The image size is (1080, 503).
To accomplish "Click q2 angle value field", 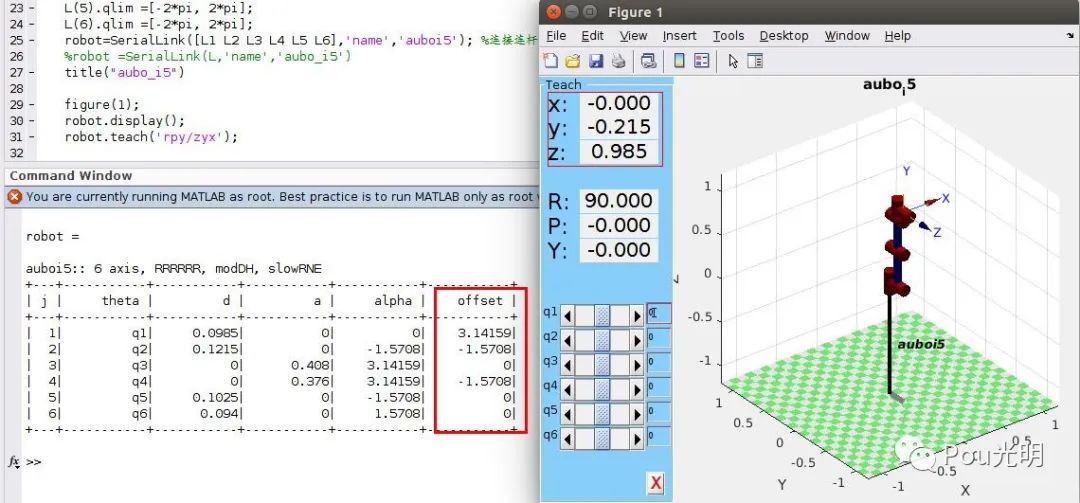I will (x=658, y=338).
